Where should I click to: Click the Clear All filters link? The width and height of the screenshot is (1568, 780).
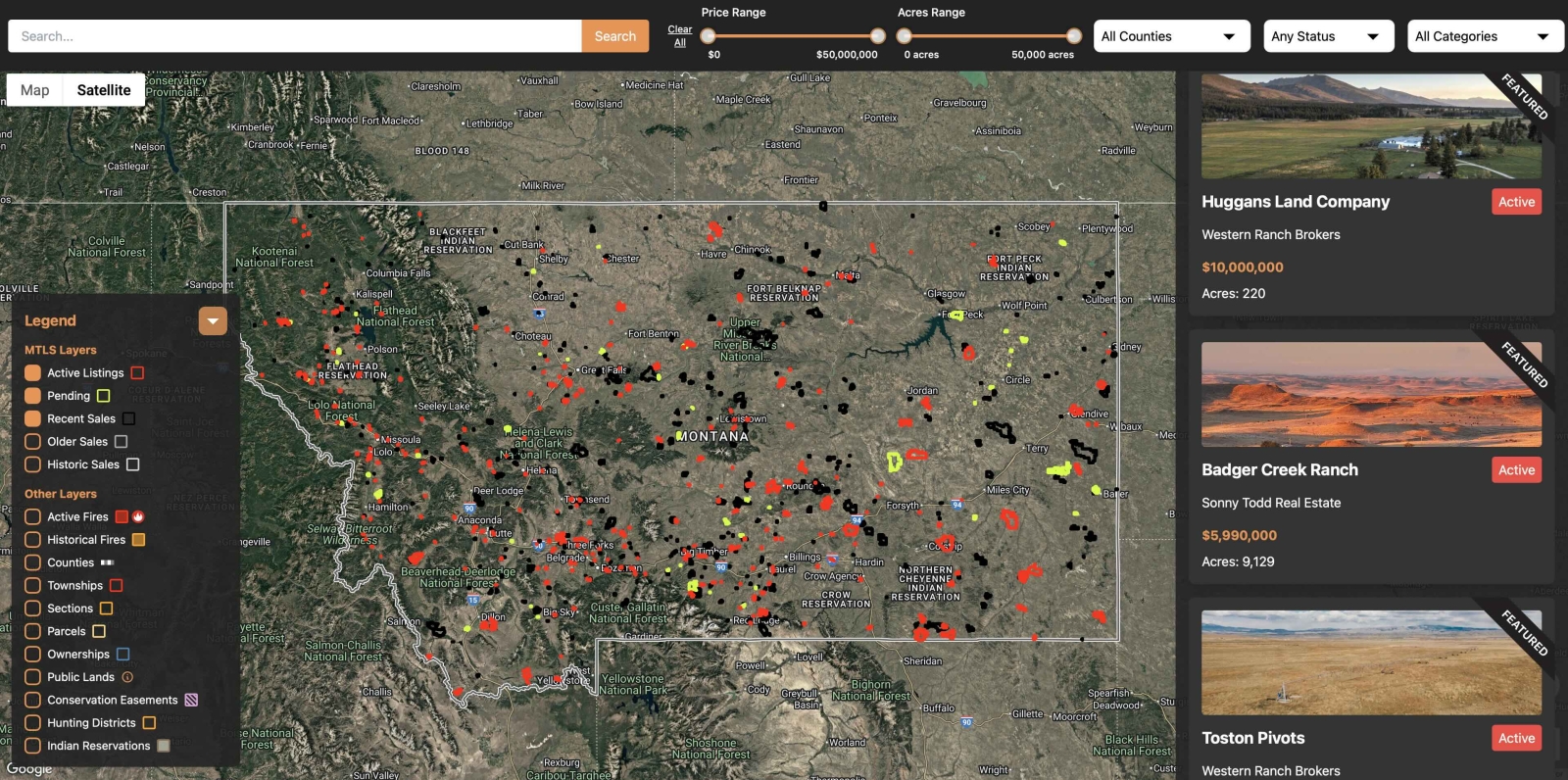click(680, 36)
